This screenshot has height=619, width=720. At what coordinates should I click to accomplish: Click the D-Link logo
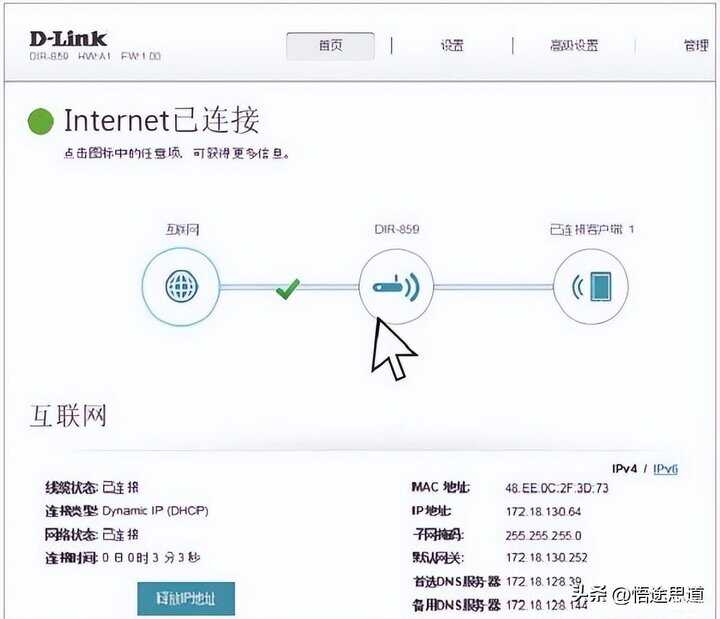click(68, 39)
